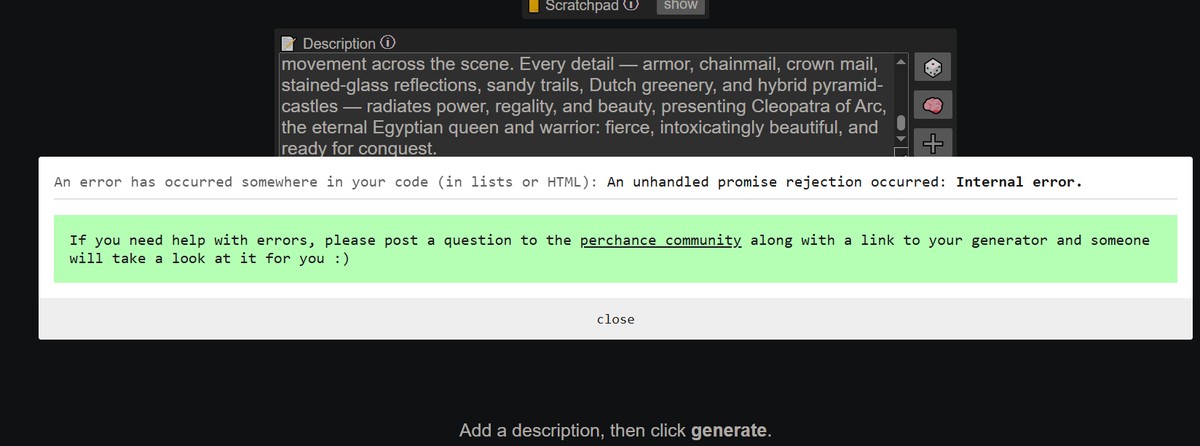The height and width of the screenshot is (446, 1200).
Task: Click the description scrollbar thumb
Action: point(900,122)
